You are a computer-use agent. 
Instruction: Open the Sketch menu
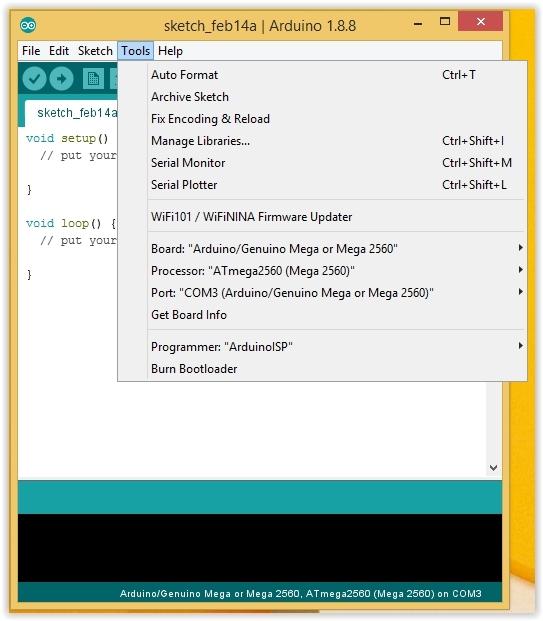click(x=95, y=51)
